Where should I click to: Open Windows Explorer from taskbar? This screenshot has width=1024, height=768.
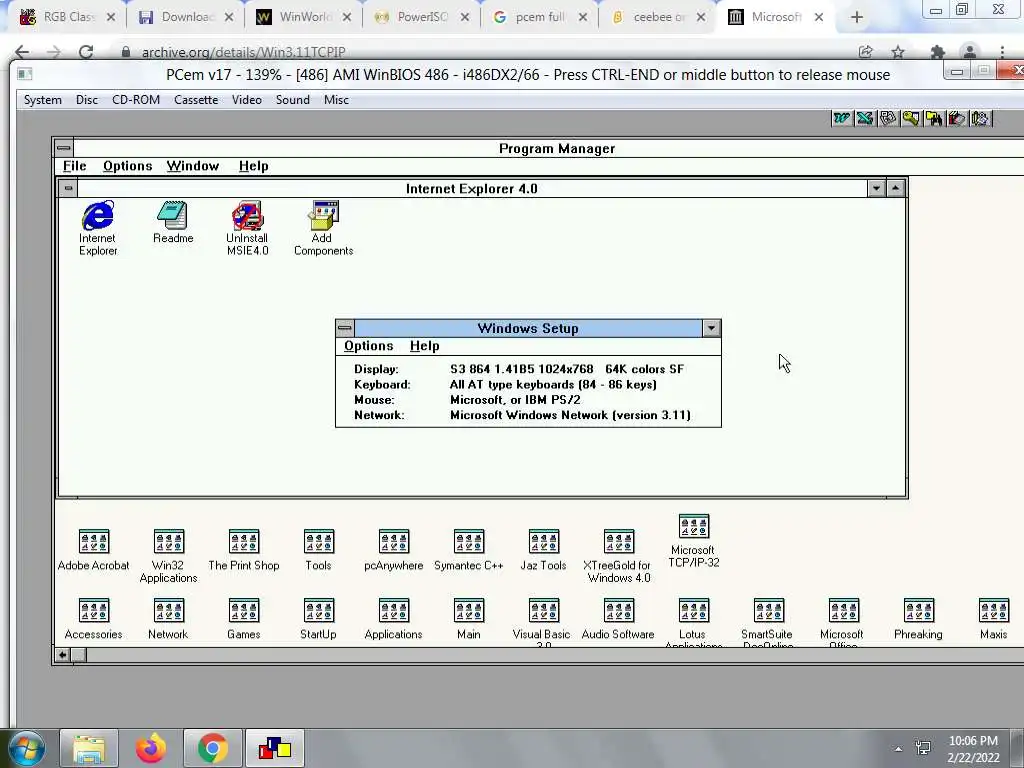coord(89,748)
